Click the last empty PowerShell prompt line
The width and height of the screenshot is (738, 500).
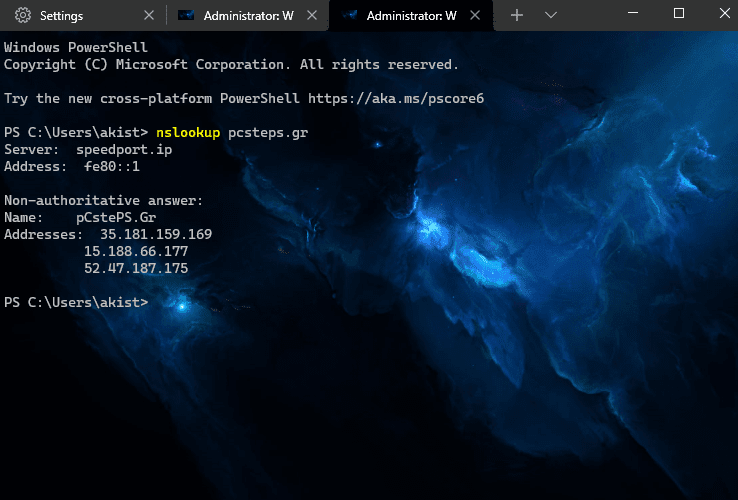(76, 302)
